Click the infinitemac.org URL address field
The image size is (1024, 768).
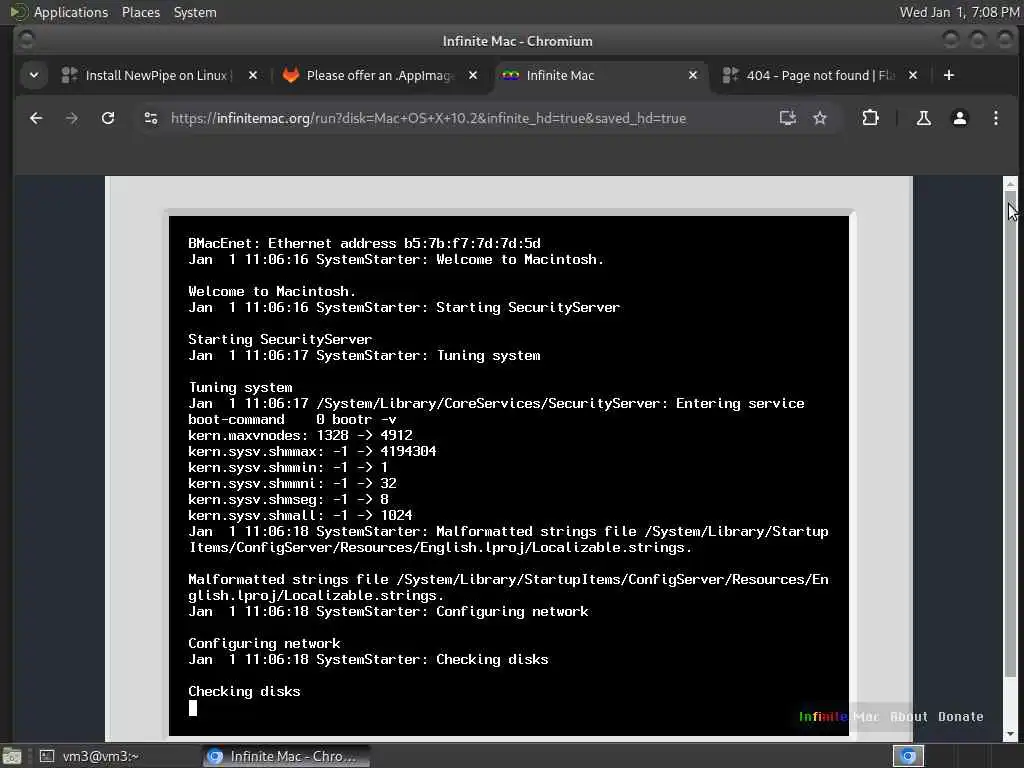[428, 118]
